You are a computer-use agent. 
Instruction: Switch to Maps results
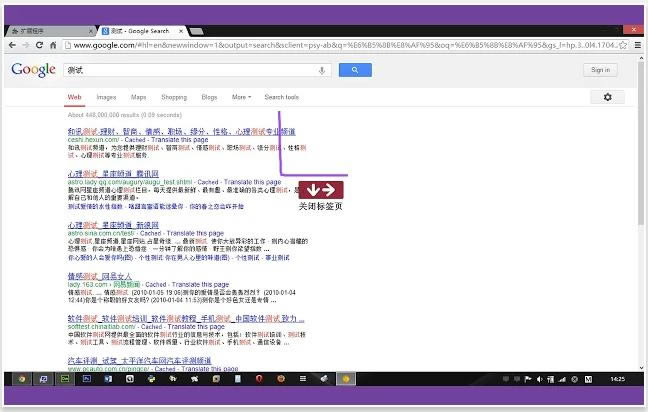pos(138,97)
